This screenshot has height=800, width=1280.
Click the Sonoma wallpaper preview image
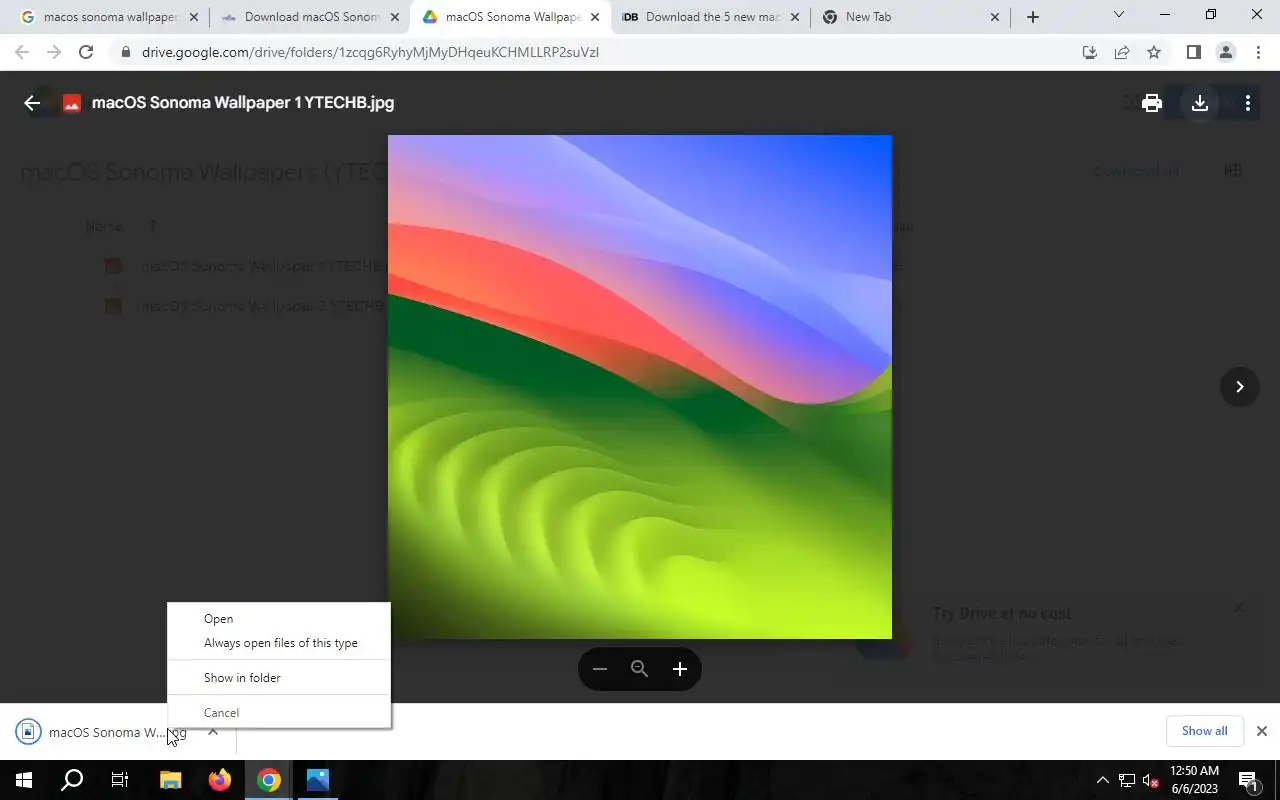[x=640, y=387]
